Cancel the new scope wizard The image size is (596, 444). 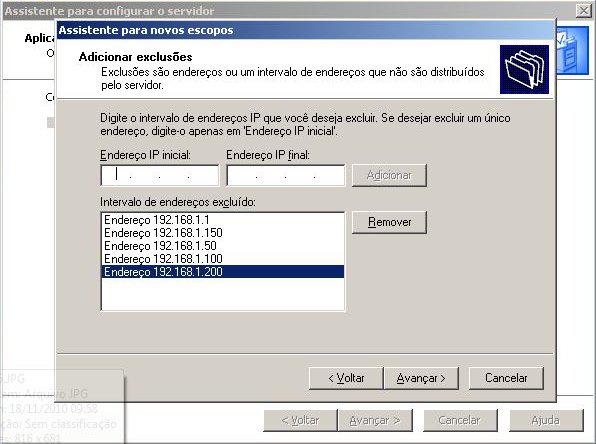[506, 378]
